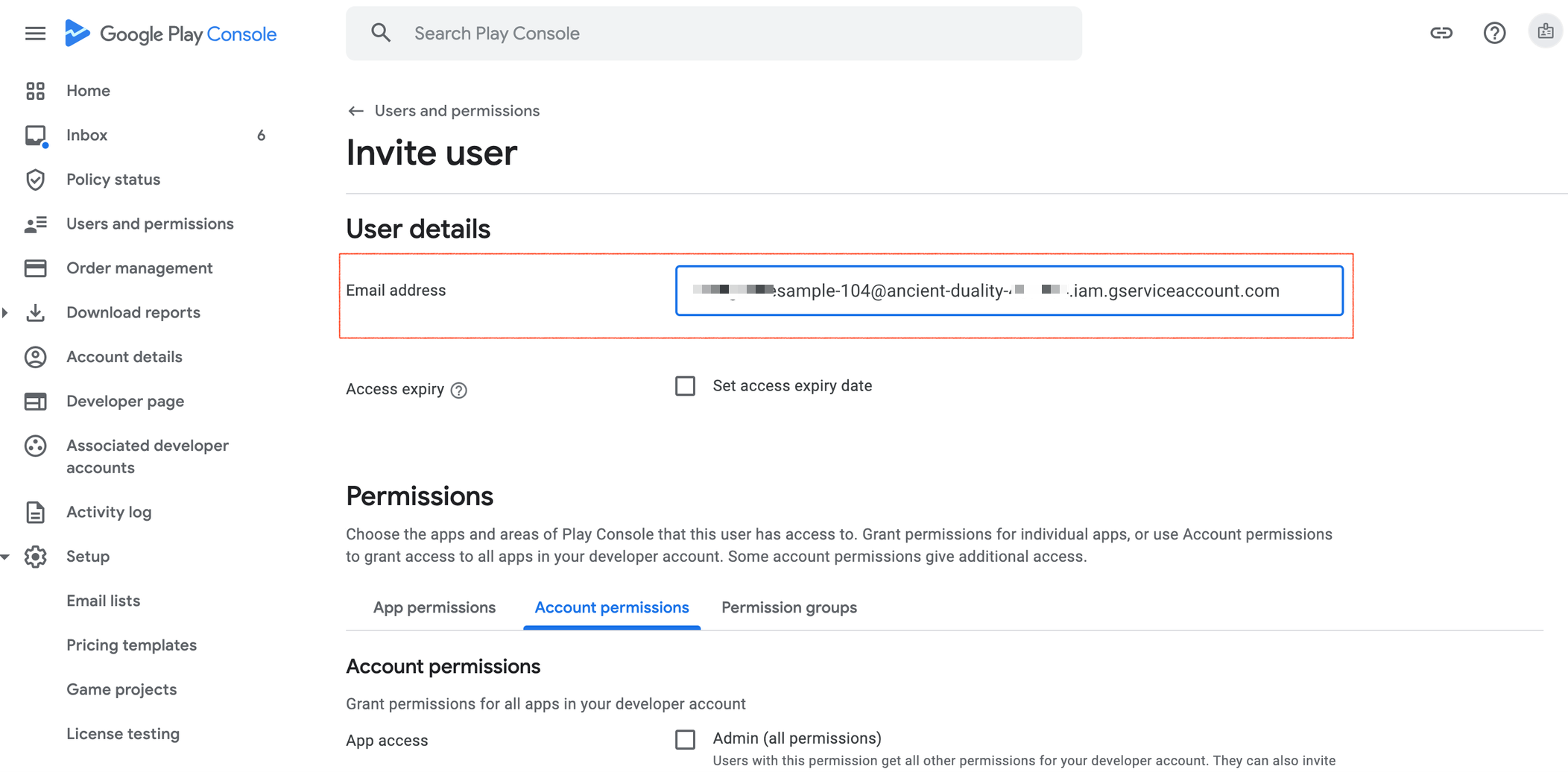The image size is (1568, 772).
Task: Open Inbox from the sidebar
Action: pyautogui.click(x=87, y=135)
